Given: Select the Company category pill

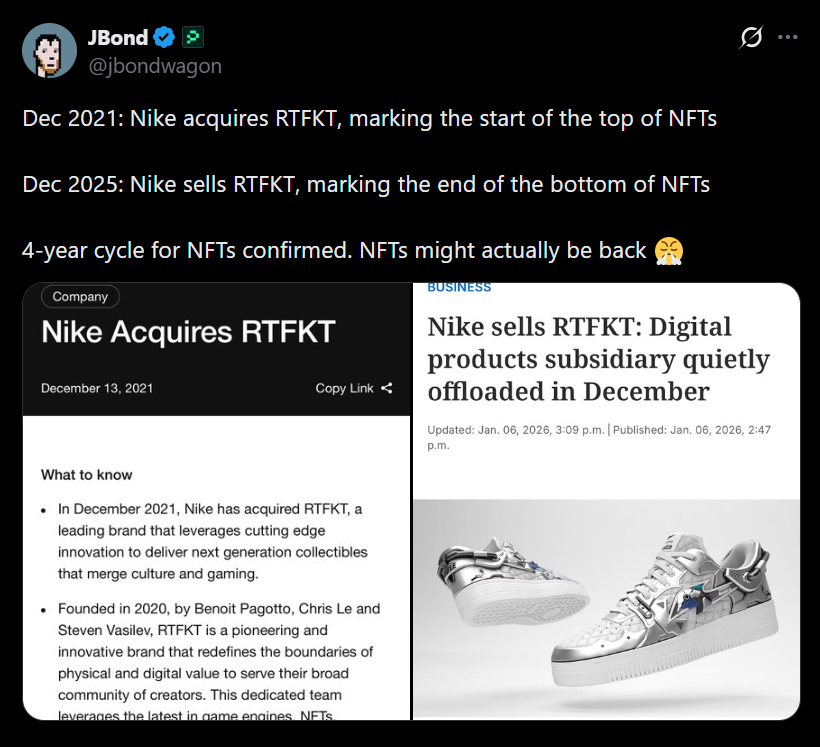Looking at the screenshot, I should pos(79,296).
